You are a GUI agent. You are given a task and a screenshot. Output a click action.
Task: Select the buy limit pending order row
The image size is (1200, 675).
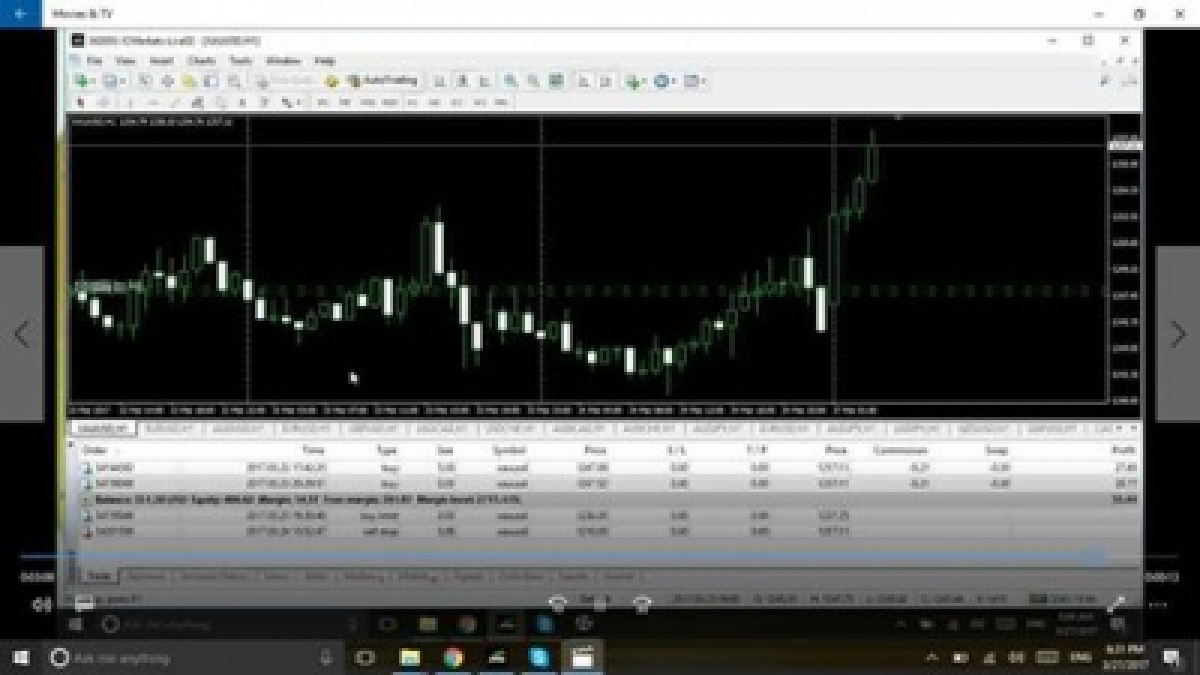[608, 516]
